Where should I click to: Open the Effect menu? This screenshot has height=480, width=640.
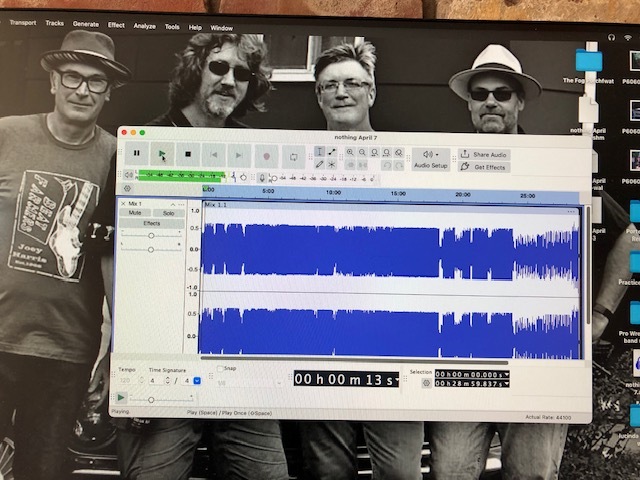tap(116, 25)
